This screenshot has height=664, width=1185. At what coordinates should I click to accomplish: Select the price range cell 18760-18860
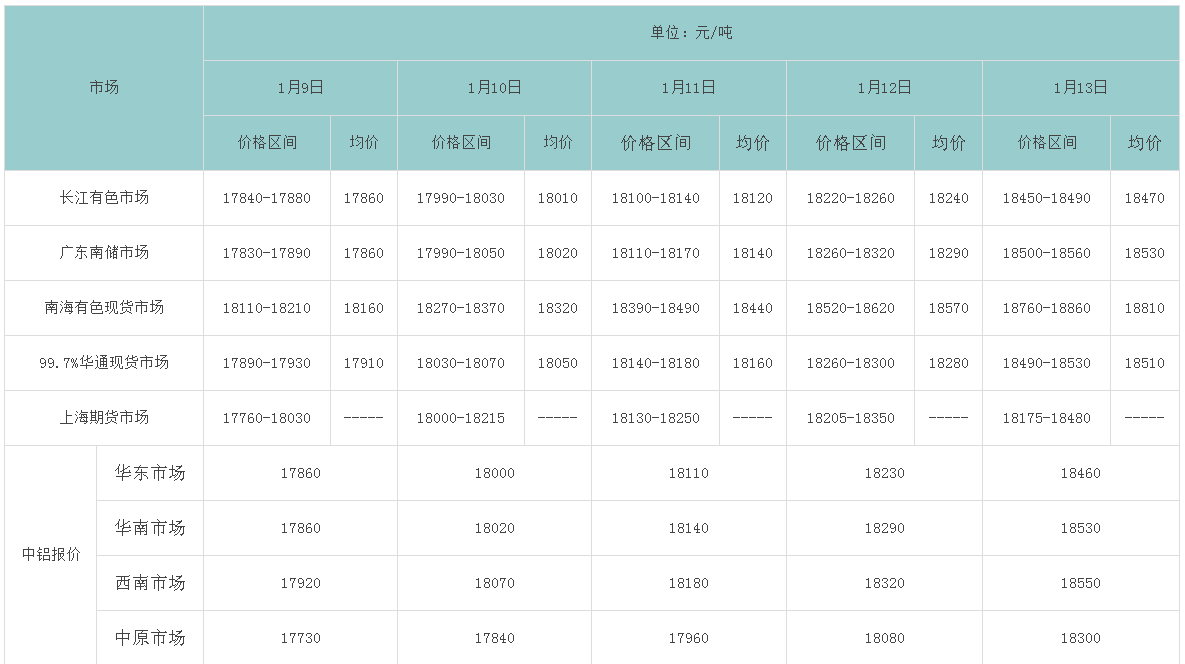[1046, 309]
